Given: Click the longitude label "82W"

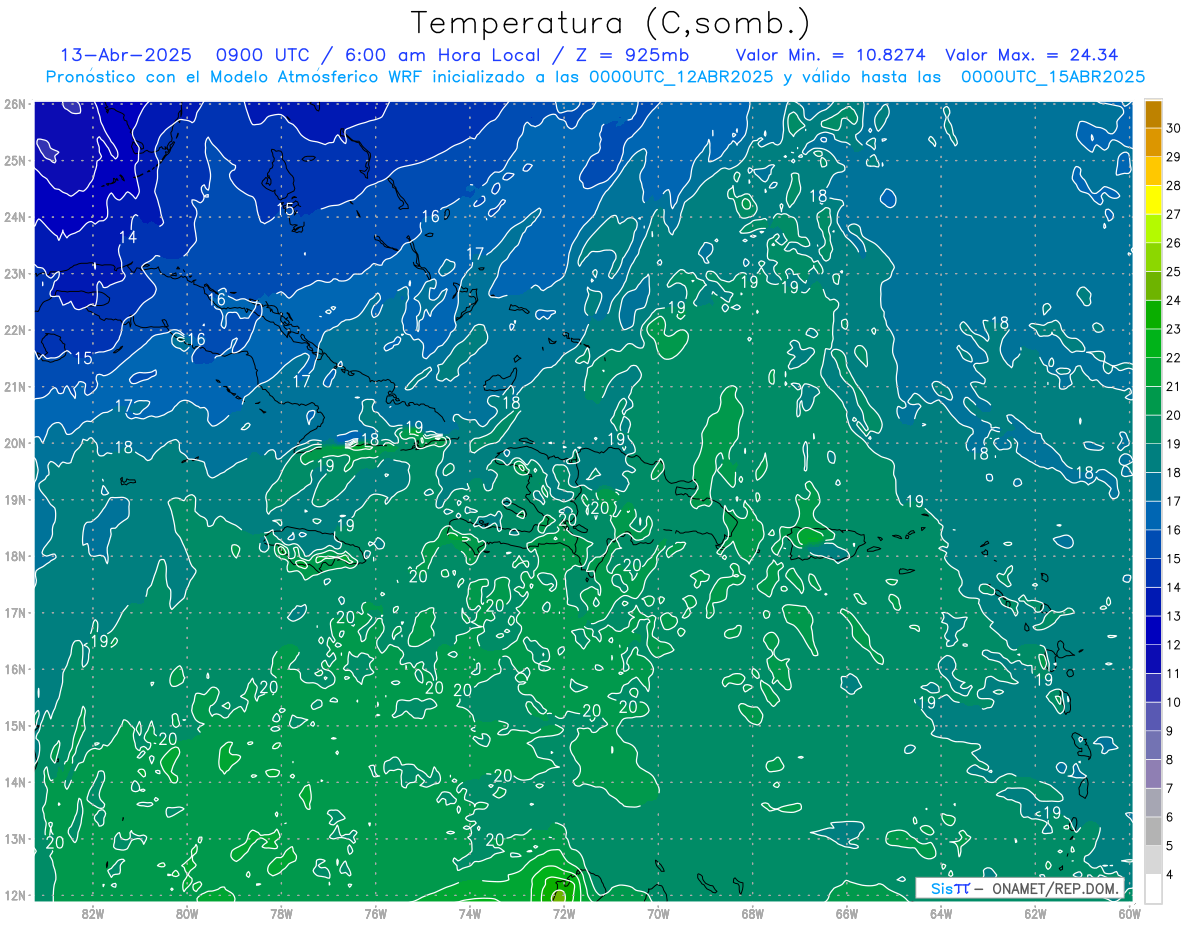Looking at the screenshot, I should tap(93, 913).
